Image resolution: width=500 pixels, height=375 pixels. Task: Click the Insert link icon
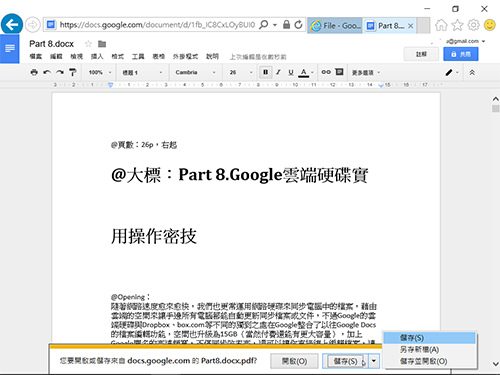coord(326,72)
